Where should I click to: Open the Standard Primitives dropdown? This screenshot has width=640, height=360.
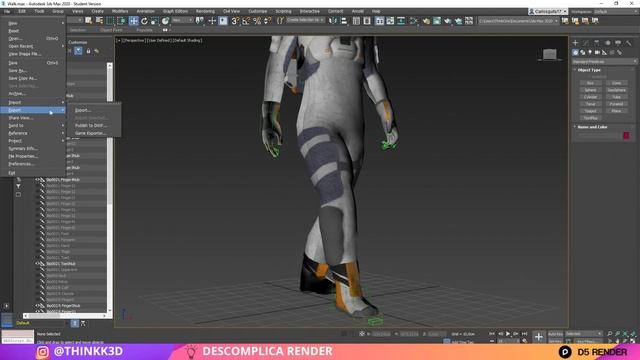tap(604, 62)
